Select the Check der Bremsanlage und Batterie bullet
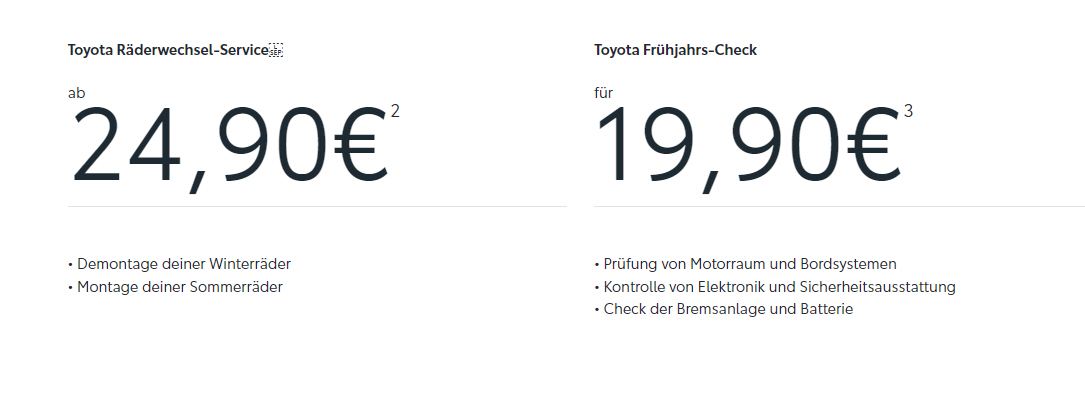The height and width of the screenshot is (403, 1085). 724,309
